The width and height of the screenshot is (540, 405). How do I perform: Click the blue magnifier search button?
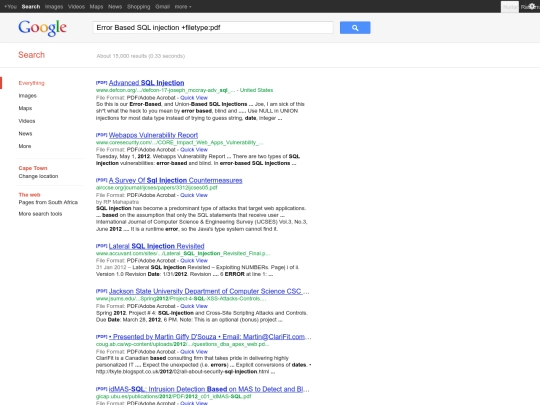coord(355,28)
